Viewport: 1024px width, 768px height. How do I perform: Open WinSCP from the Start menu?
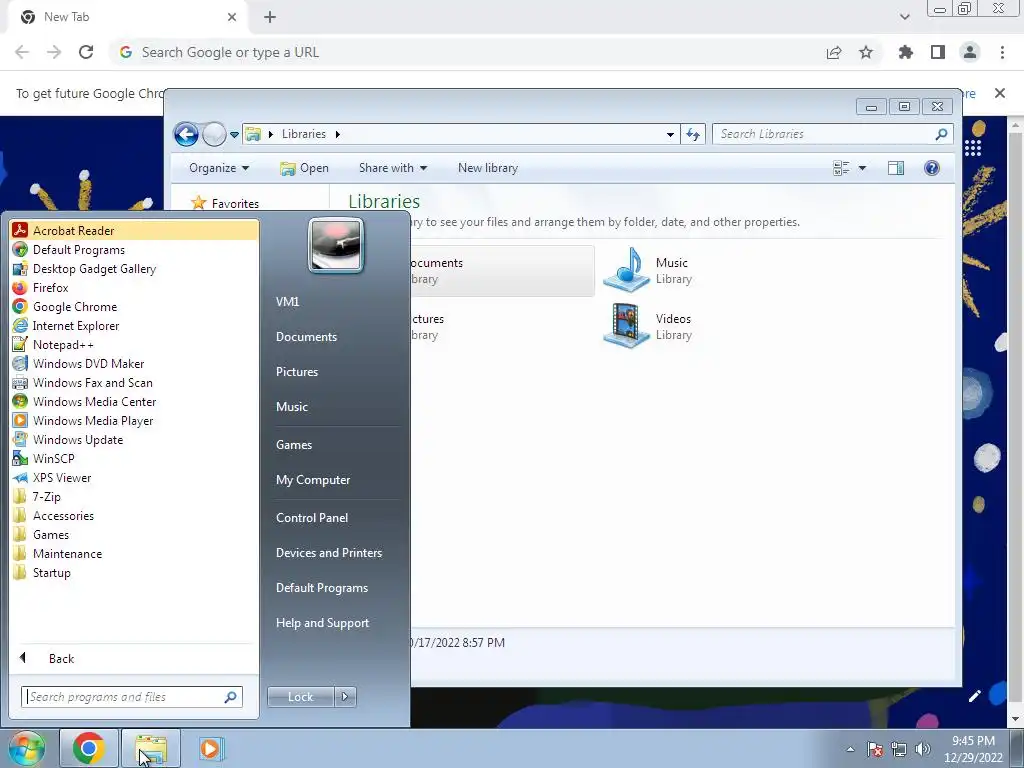[134, 458]
